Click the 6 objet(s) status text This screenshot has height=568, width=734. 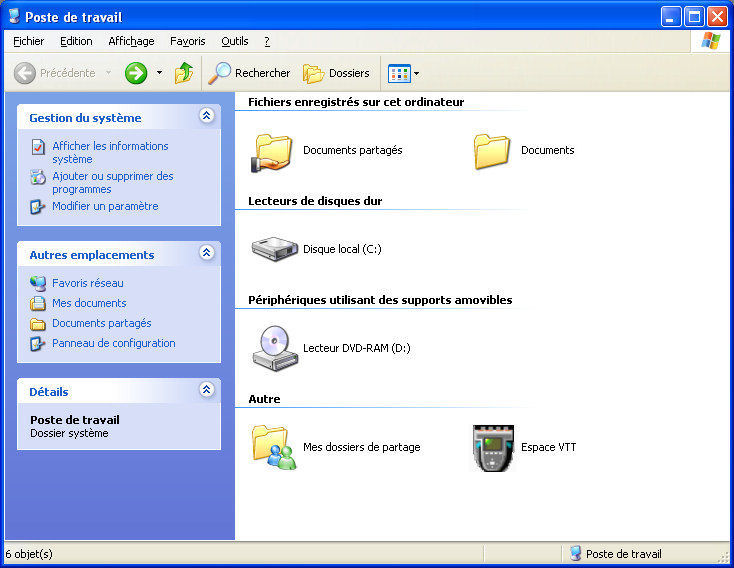click(29, 554)
